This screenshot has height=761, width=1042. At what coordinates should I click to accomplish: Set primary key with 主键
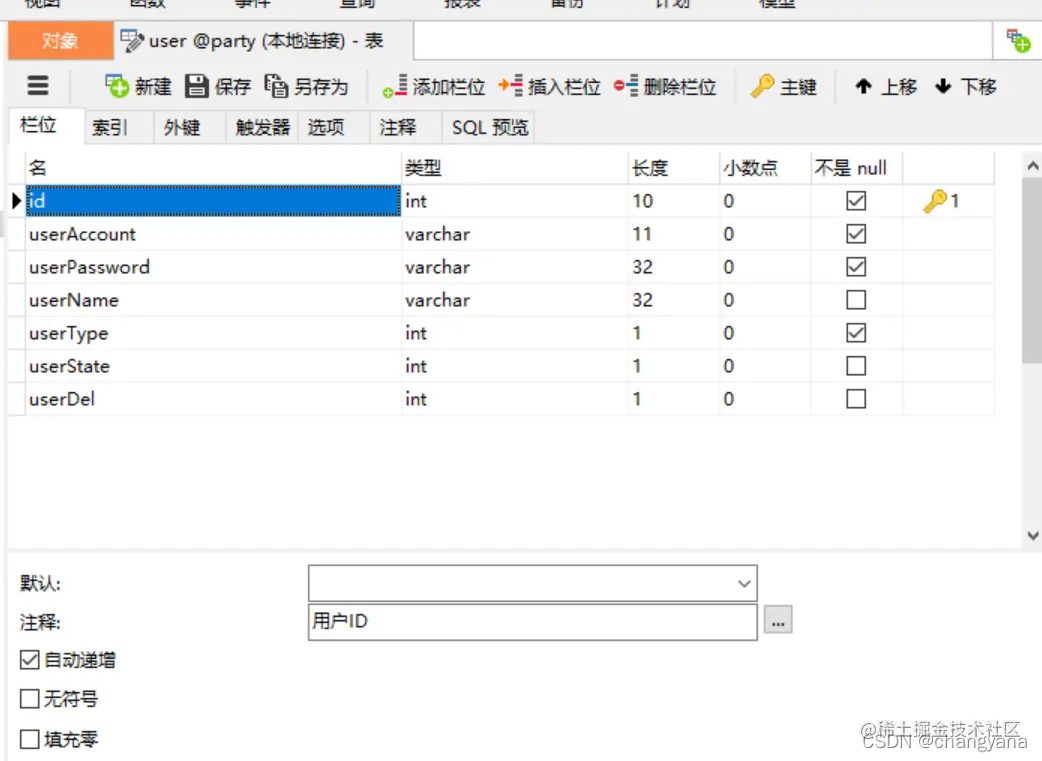[x=783, y=86]
